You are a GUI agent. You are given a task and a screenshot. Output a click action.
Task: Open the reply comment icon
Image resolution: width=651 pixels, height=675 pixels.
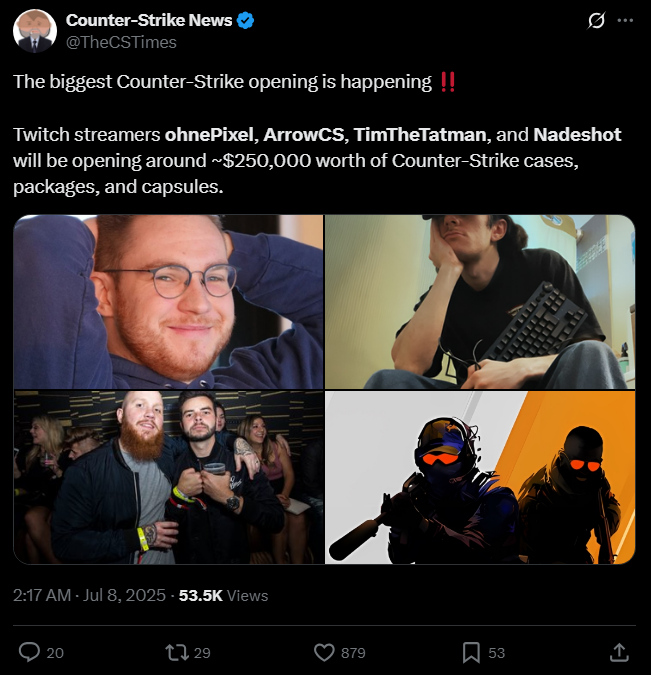[29, 652]
